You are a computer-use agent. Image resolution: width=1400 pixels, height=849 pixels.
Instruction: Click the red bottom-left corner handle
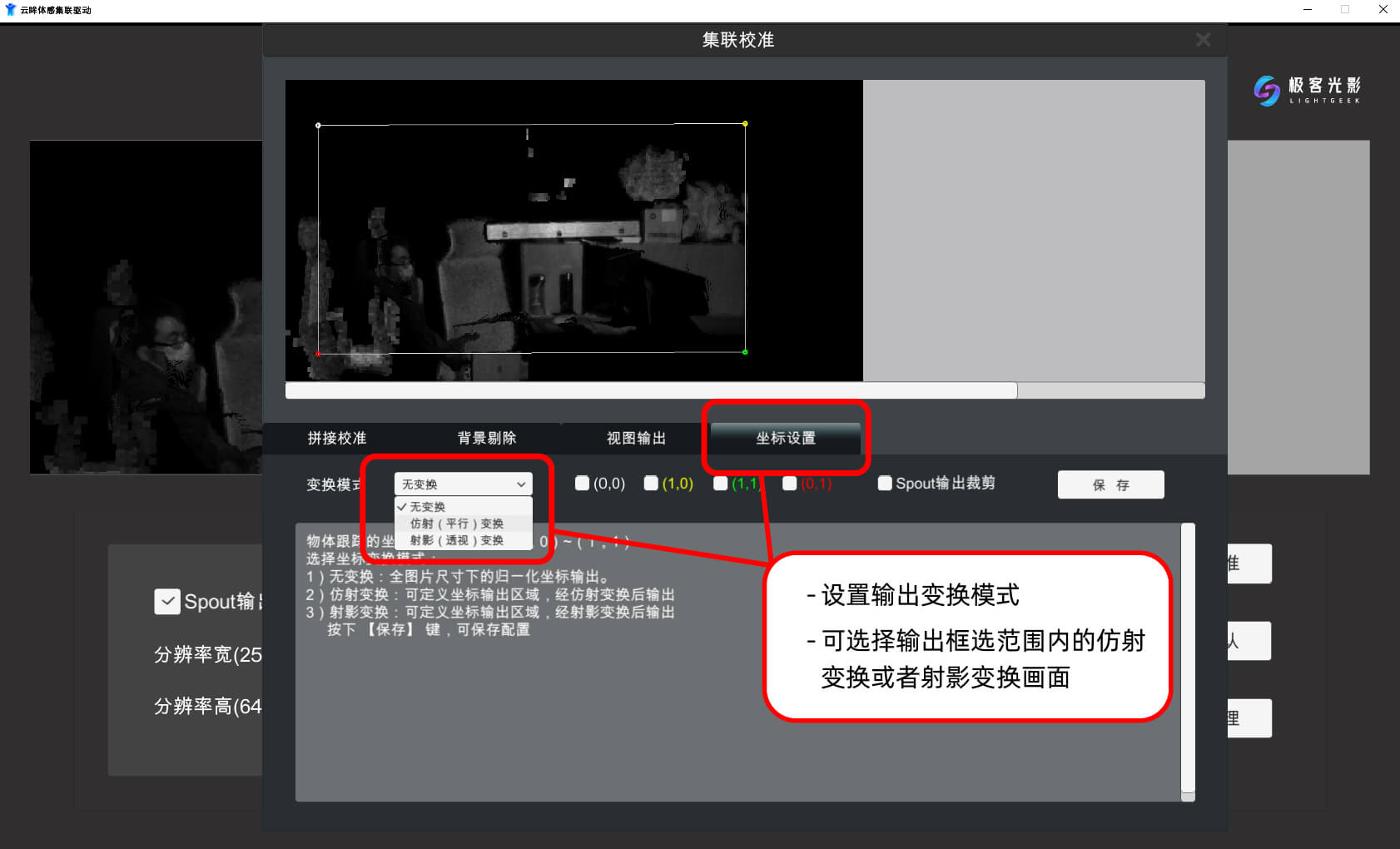tap(318, 354)
